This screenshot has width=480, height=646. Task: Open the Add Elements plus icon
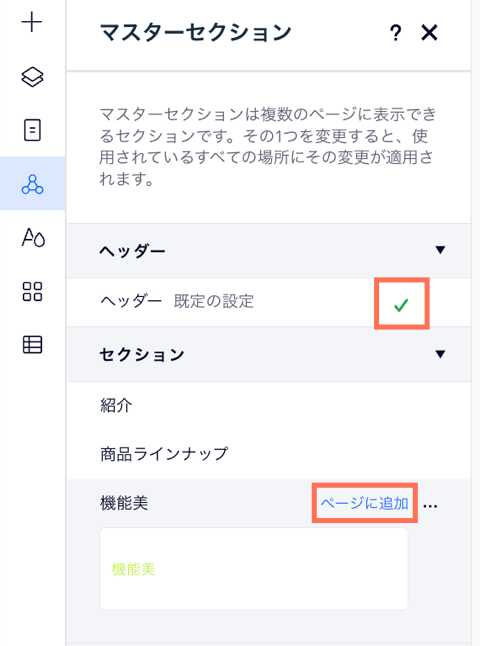tap(32, 22)
